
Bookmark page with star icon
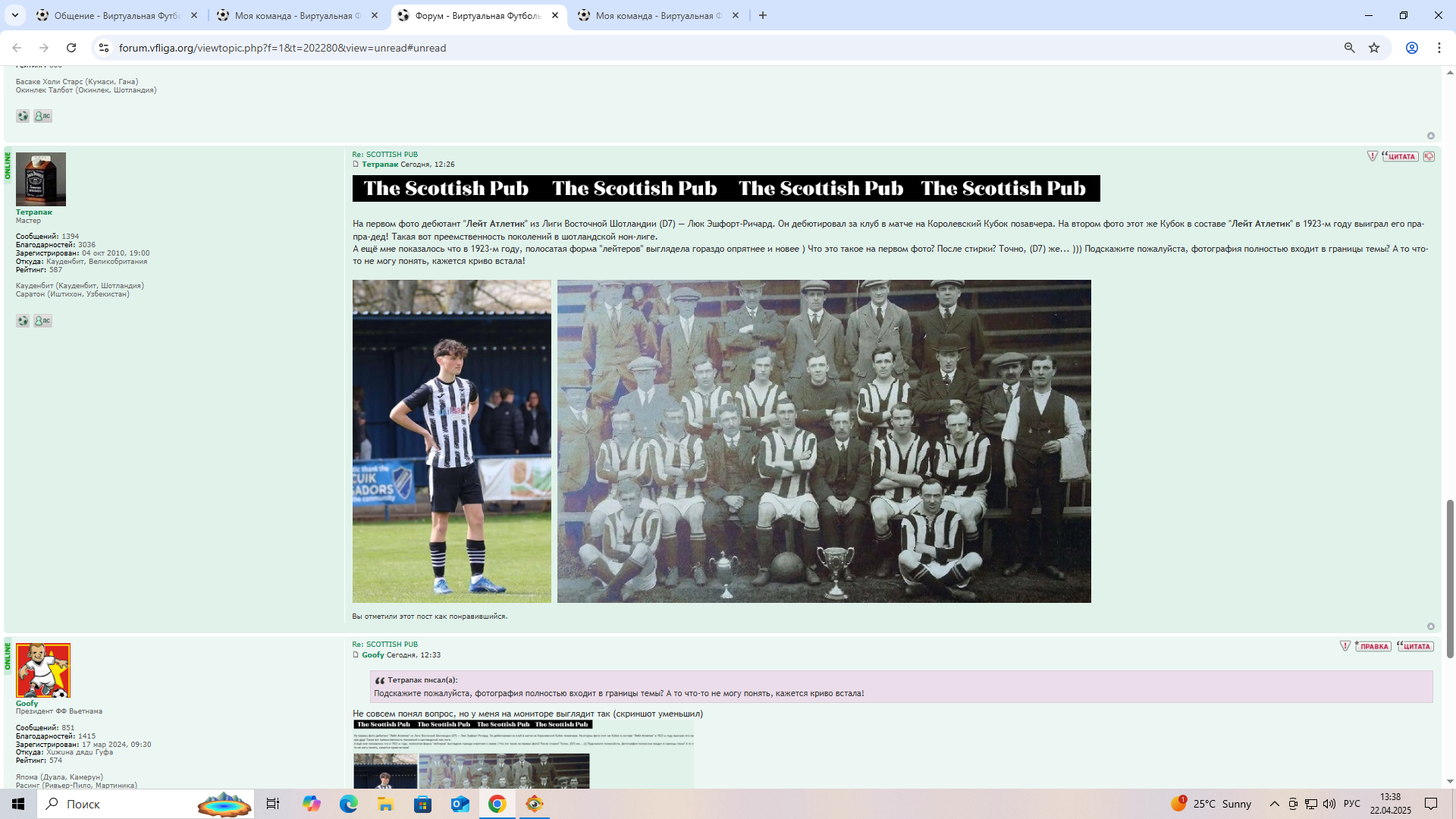pyautogui.click(x=1374, y=48)
